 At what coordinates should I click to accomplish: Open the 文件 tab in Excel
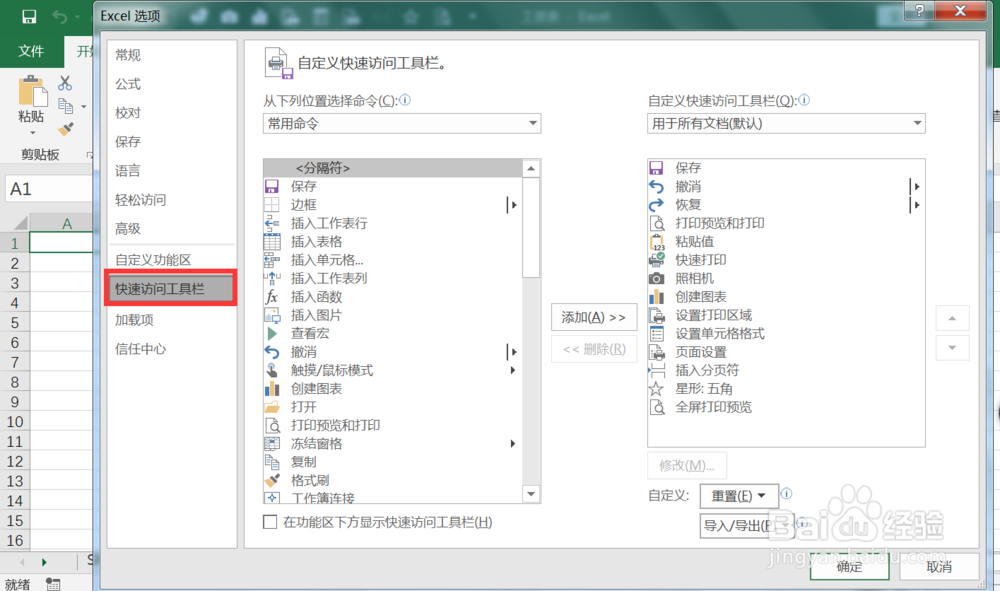(x=31, y=51)
